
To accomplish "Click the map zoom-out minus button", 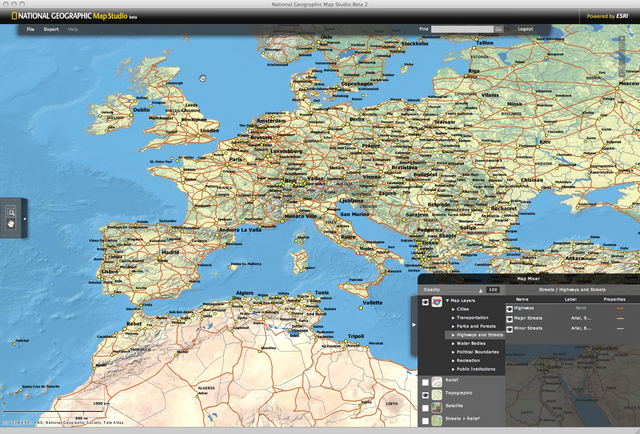I will 621,74.
